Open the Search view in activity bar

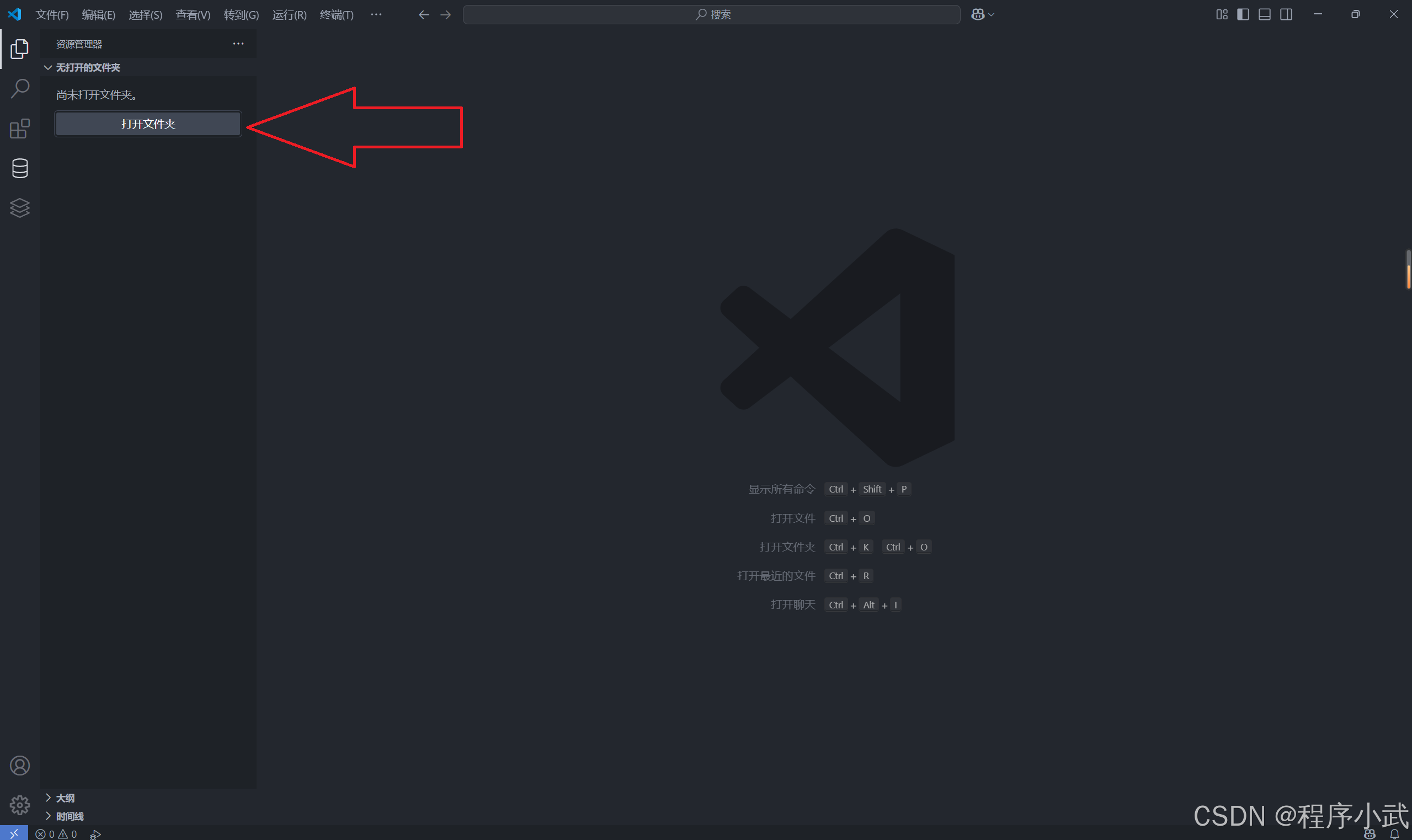click(20, 89)
